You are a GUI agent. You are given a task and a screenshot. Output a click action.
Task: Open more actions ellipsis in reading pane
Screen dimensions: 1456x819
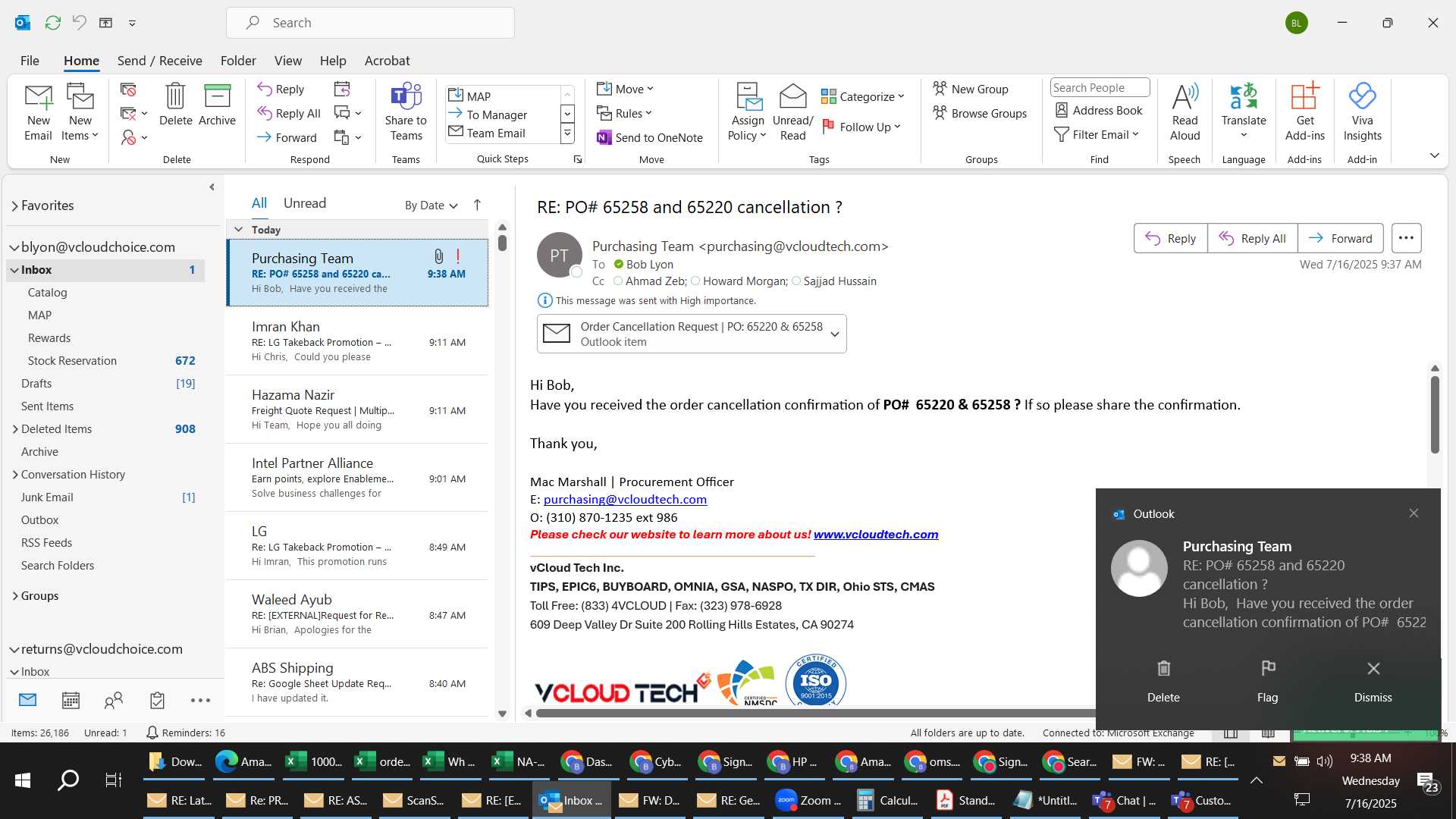tap(1406, 238)
